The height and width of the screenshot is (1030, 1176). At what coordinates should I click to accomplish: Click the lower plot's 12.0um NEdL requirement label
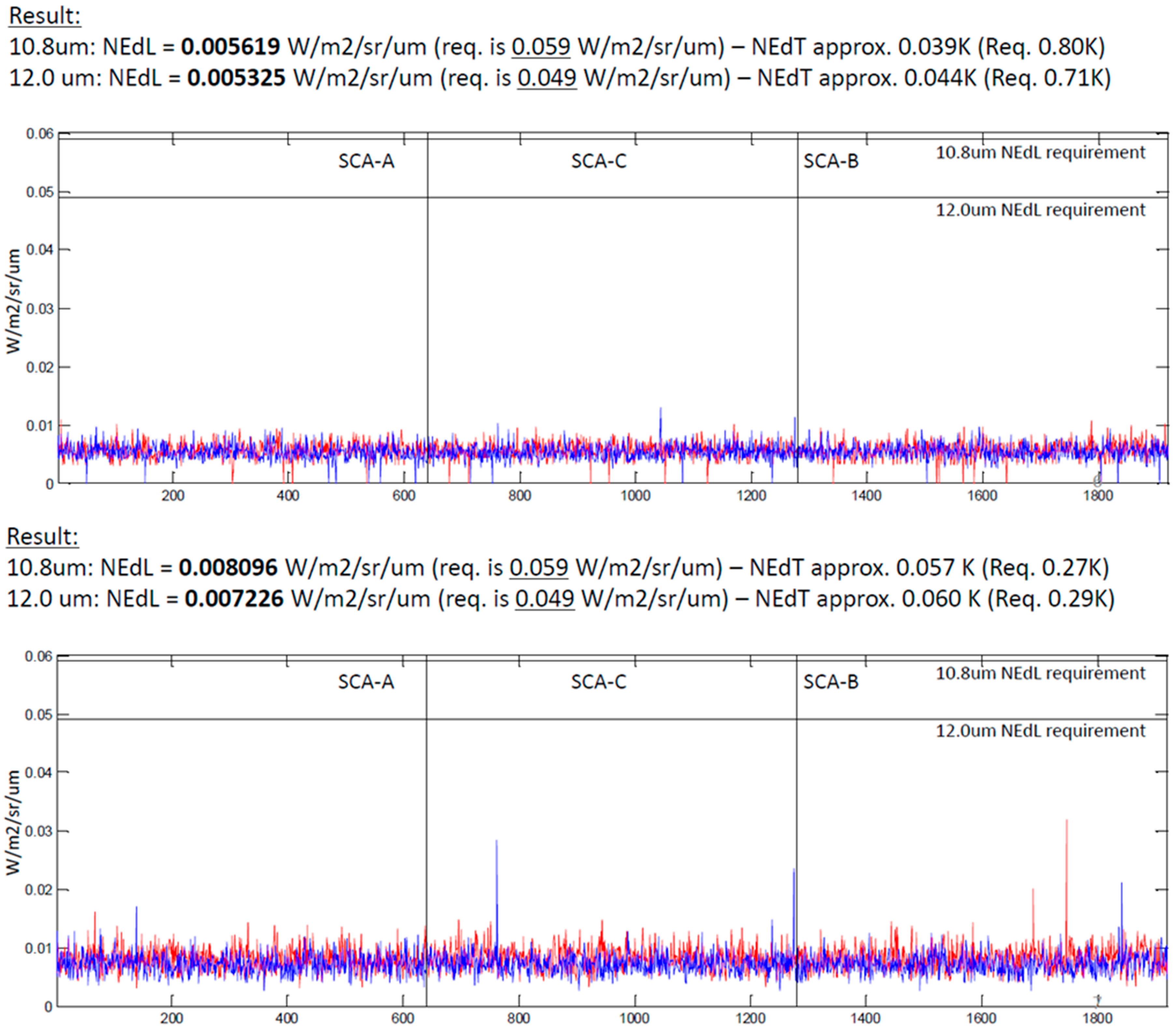tap(1040, 731)
